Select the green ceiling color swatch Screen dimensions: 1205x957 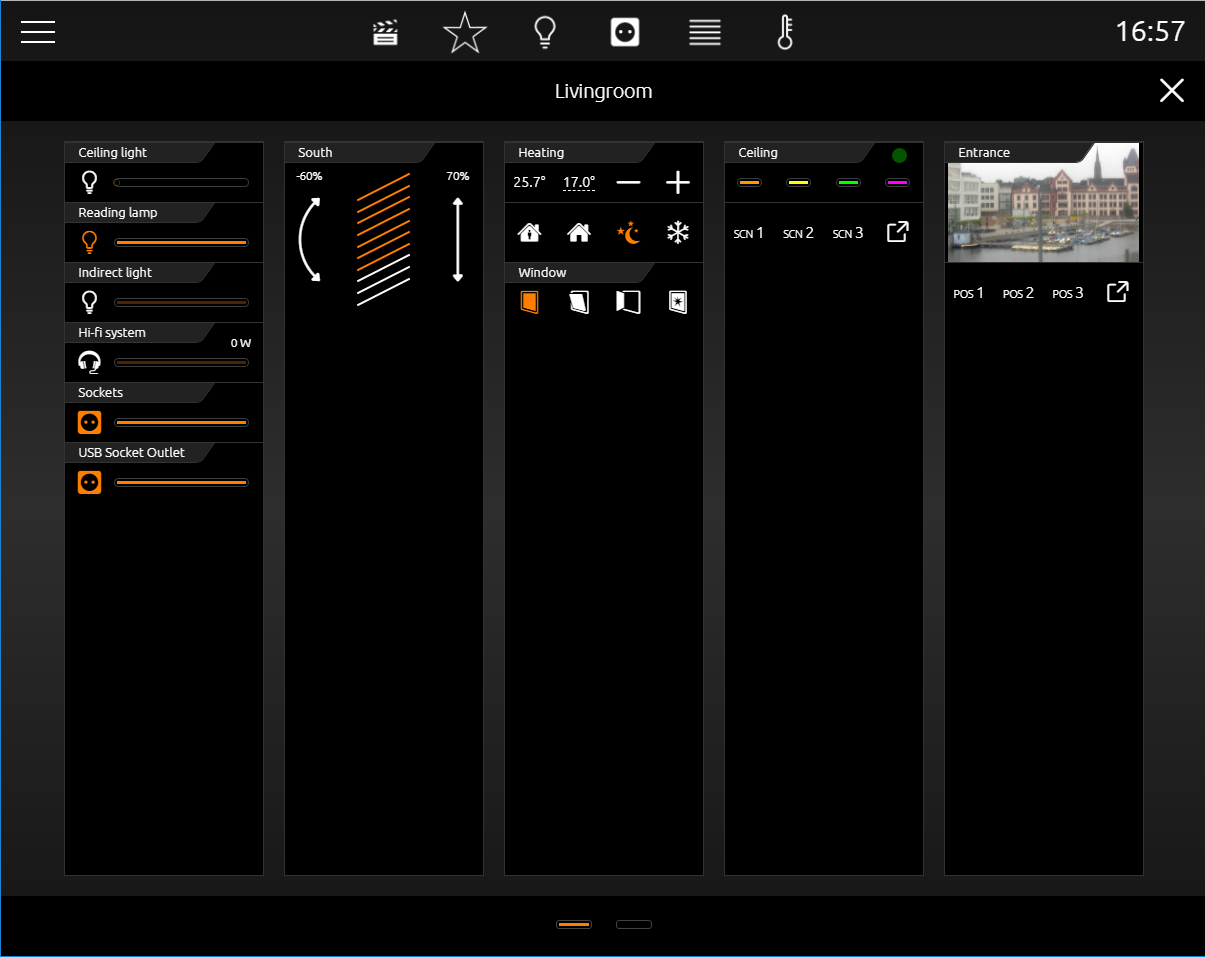coord(848,183)
